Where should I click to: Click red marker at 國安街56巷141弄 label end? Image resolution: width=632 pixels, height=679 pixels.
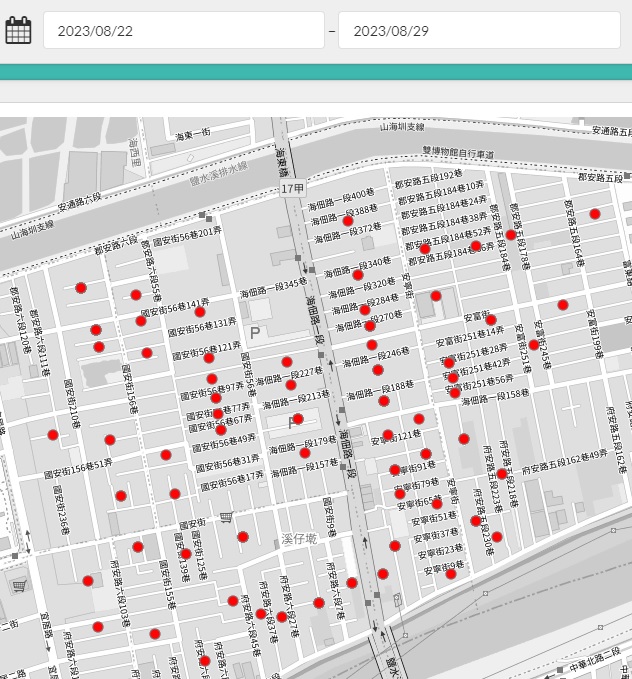[200, 312]
